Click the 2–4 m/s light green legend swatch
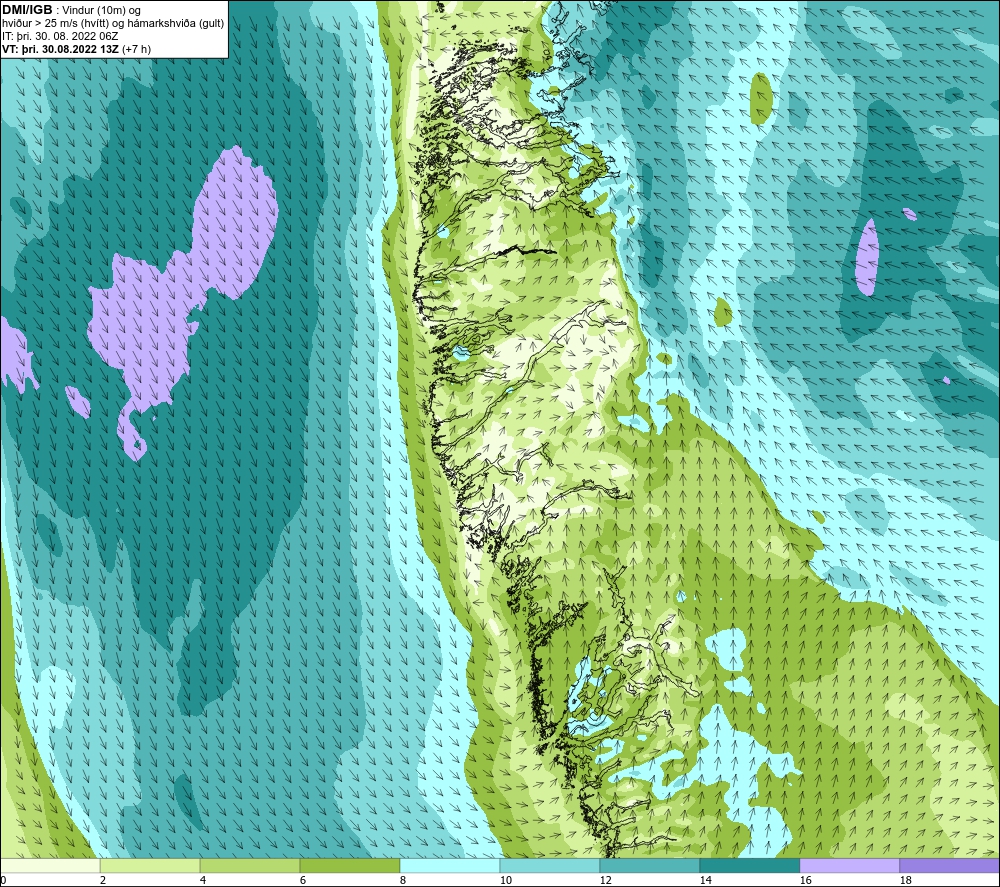The height and width of the screenshot is (887, 1000). 150,866
